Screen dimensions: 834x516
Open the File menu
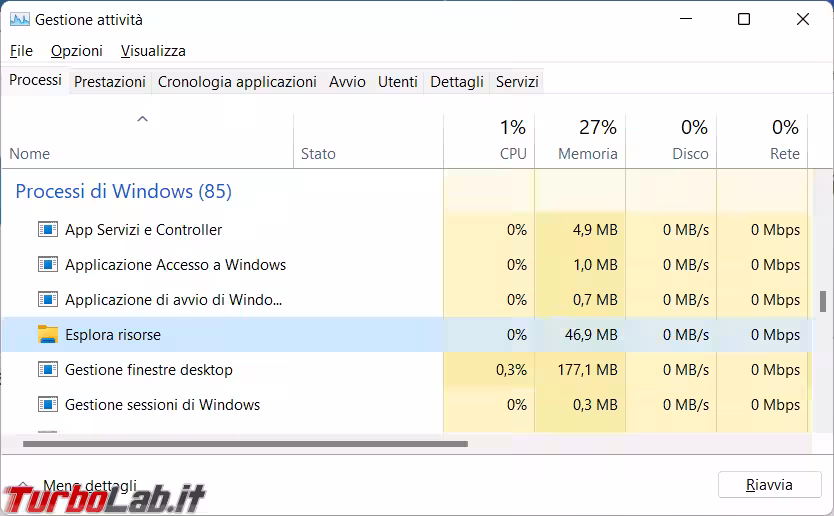click(x=21, y=51)
